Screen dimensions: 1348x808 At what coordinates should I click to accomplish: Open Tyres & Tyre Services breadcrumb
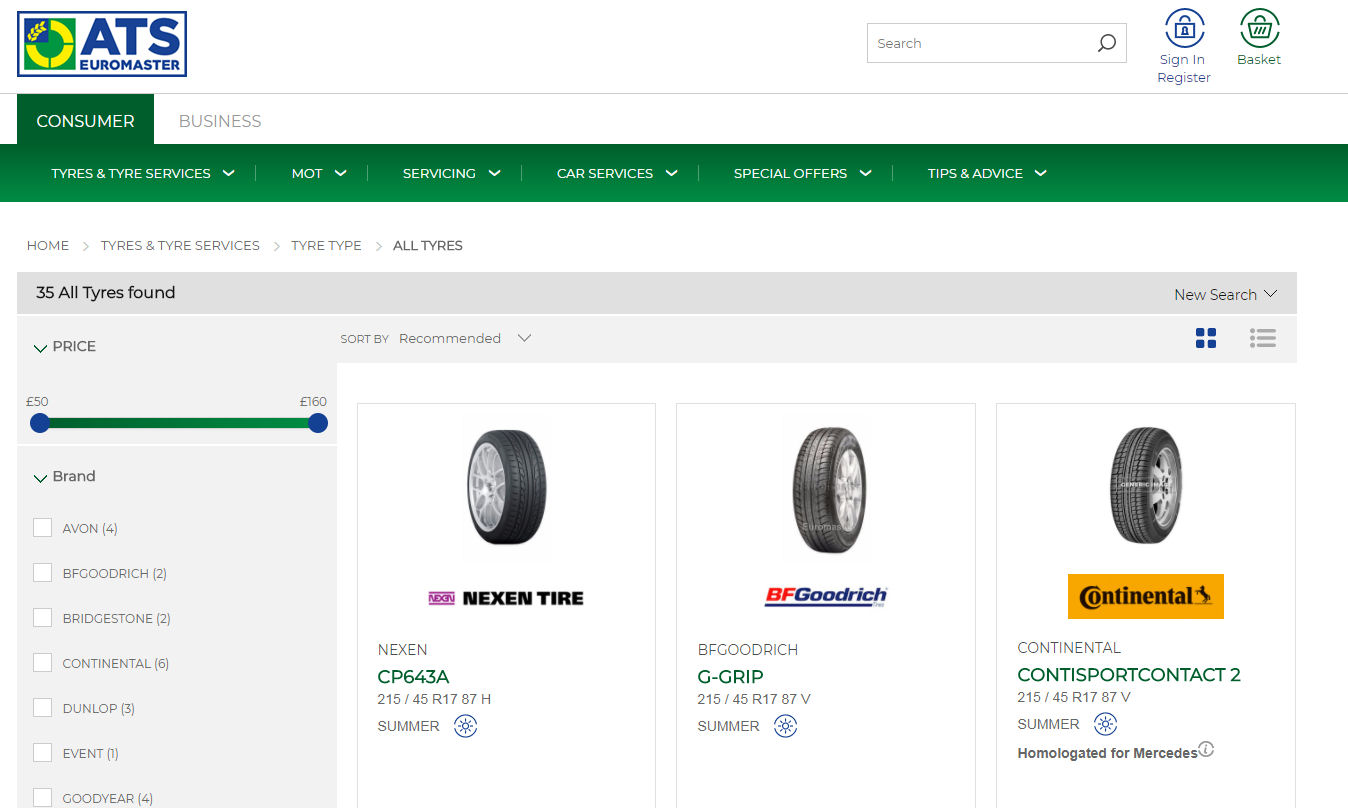coord(180,245)
